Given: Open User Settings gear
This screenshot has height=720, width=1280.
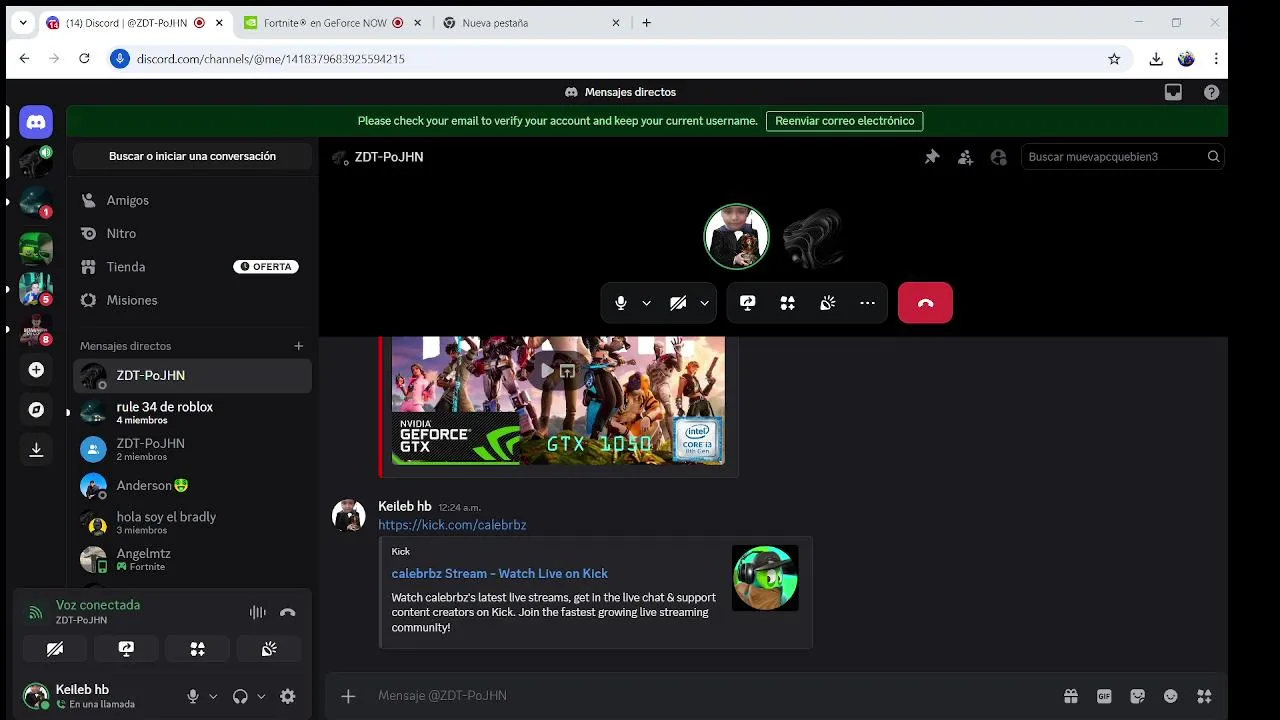Looking at the screenshot, I should pyautogui.click(x=288, y=697).
